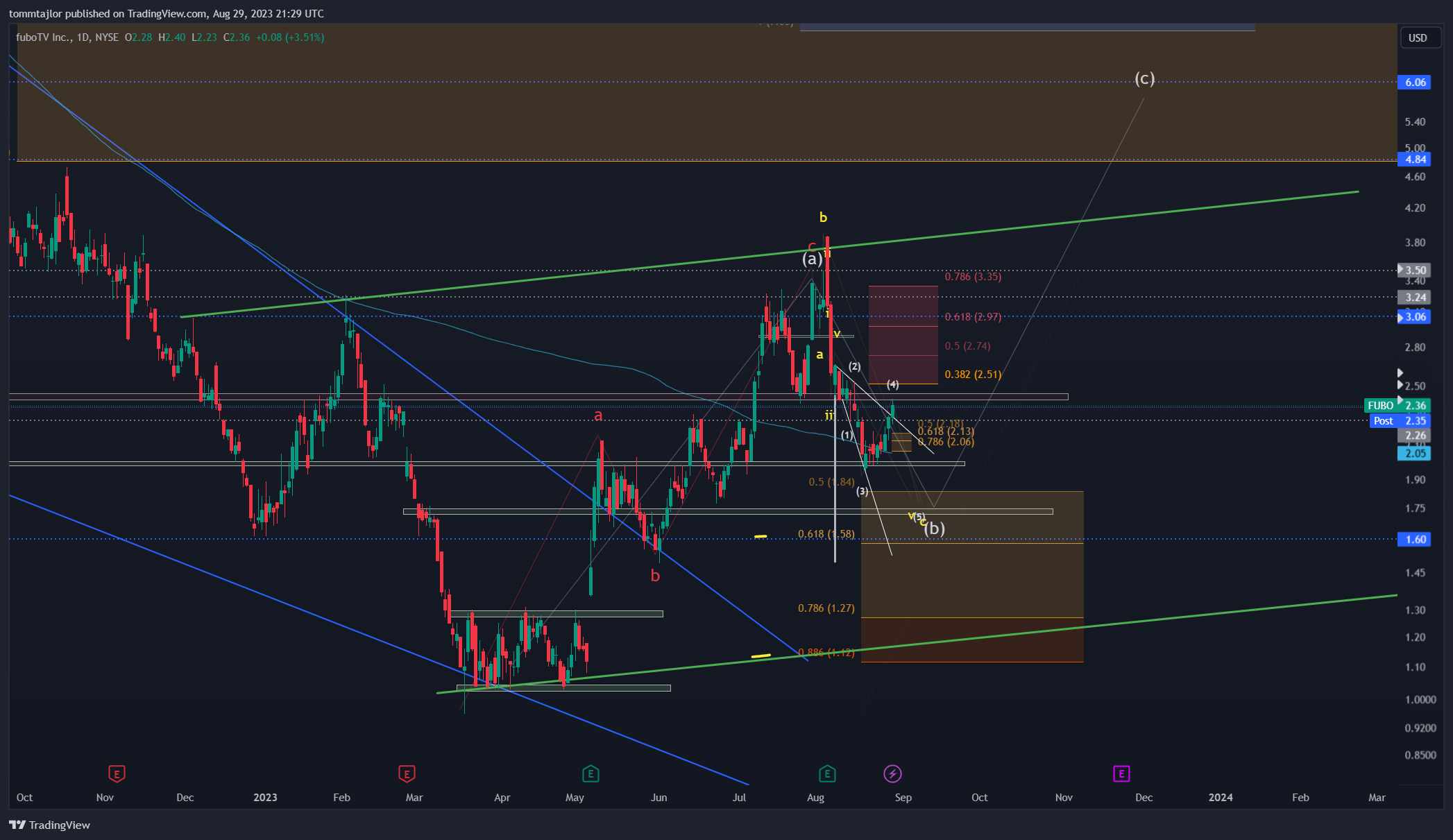Click the FUBO 2.36 last price label
The width and height of the screenshot is (1453, 840).
point(1397,406)
